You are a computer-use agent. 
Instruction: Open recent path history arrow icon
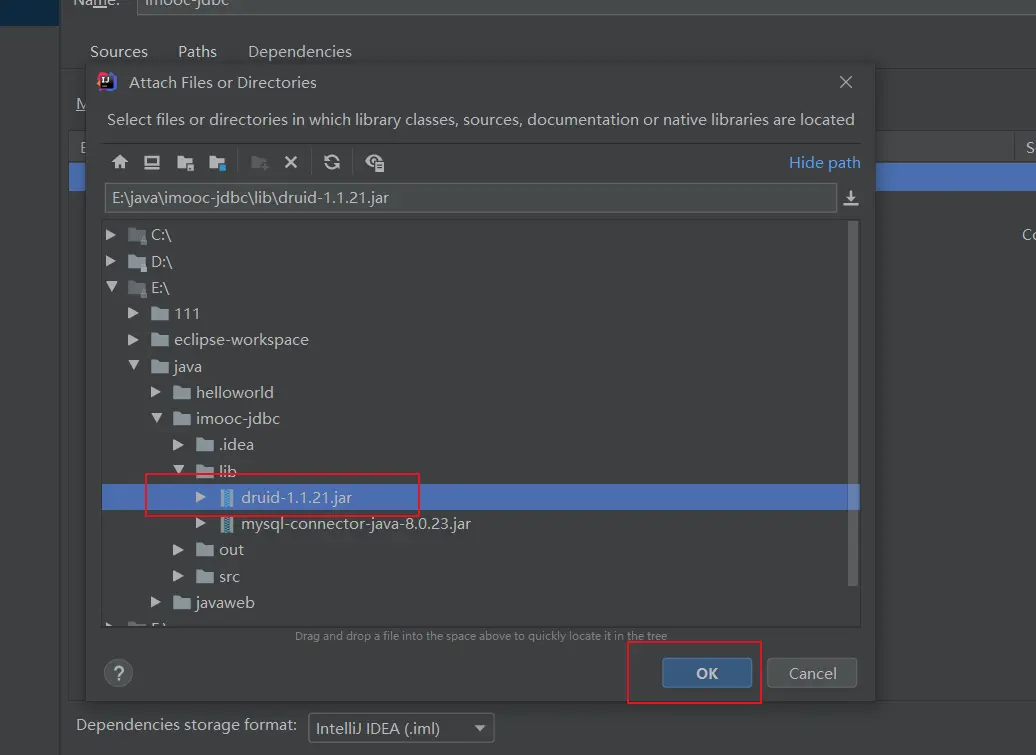(851, 198)
